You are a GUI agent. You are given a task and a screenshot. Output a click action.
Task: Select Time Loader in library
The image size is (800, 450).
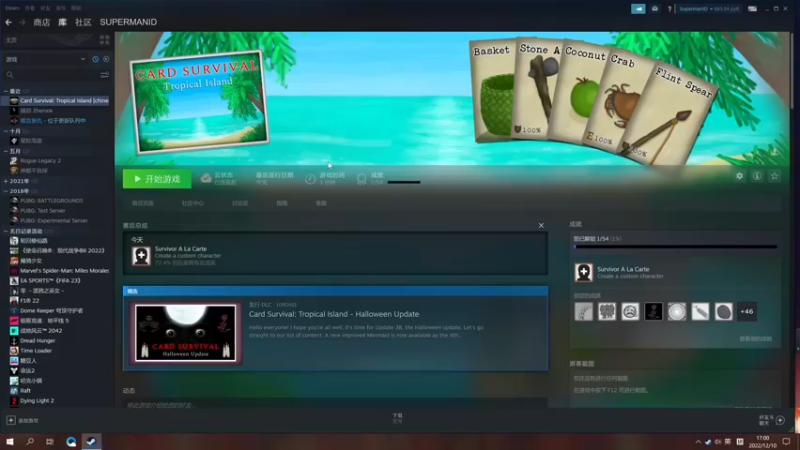[36, 351]
